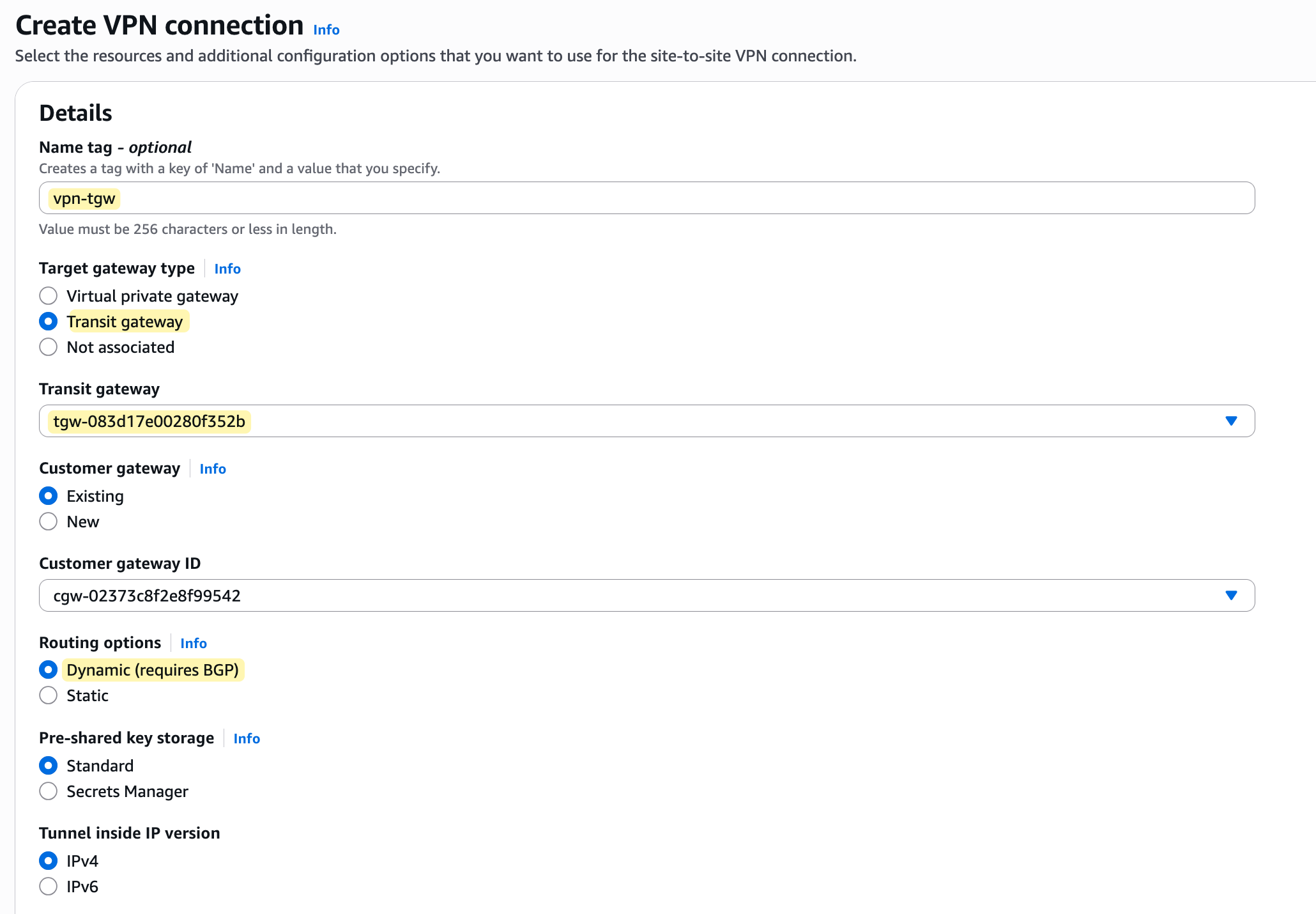Select Existing customer gateway option
The width and height of the screenshot is (1316, 914).
pos(49,496)
